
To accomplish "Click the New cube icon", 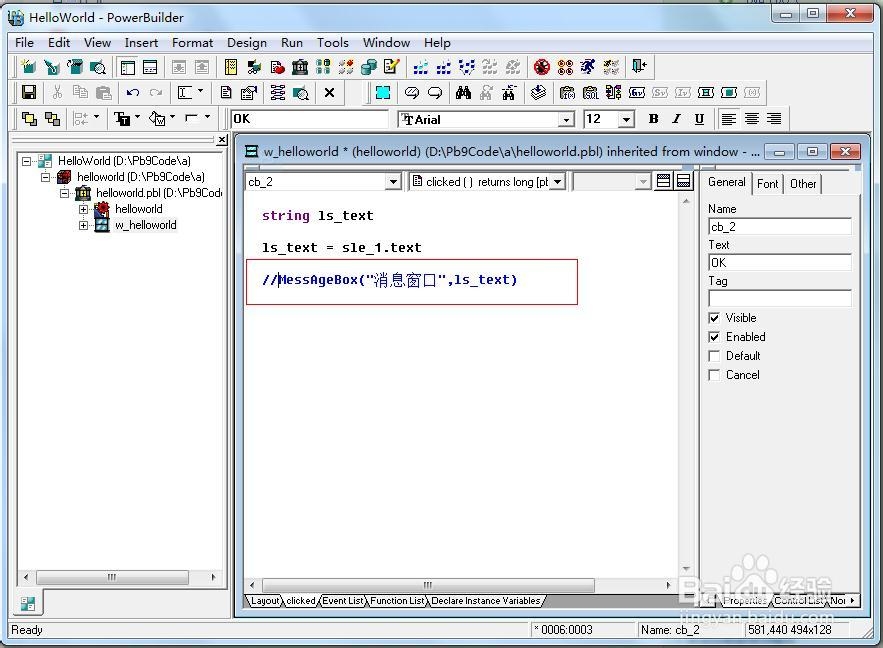I will [28, 67].
